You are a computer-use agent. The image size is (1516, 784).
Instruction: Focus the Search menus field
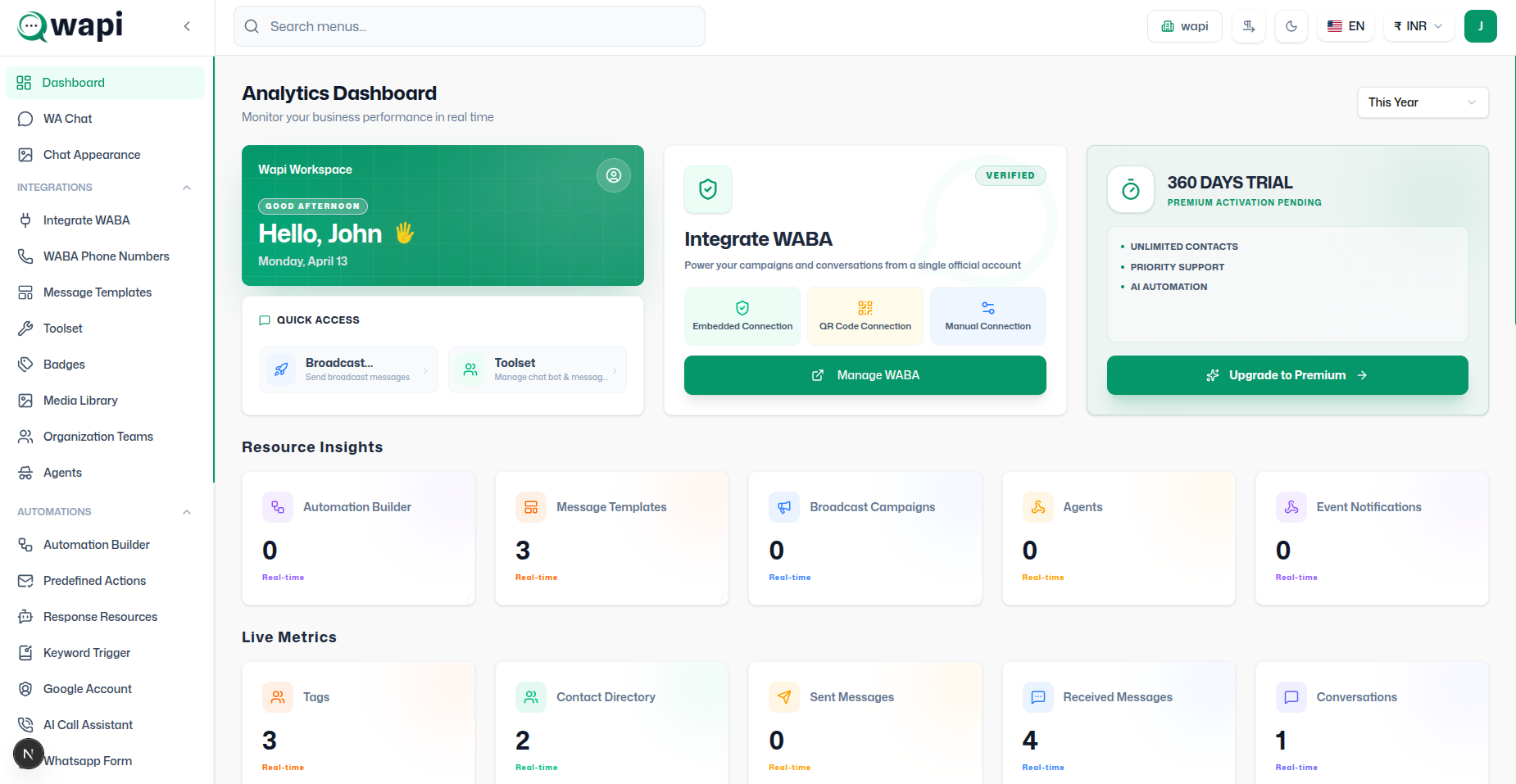[470, 26]
